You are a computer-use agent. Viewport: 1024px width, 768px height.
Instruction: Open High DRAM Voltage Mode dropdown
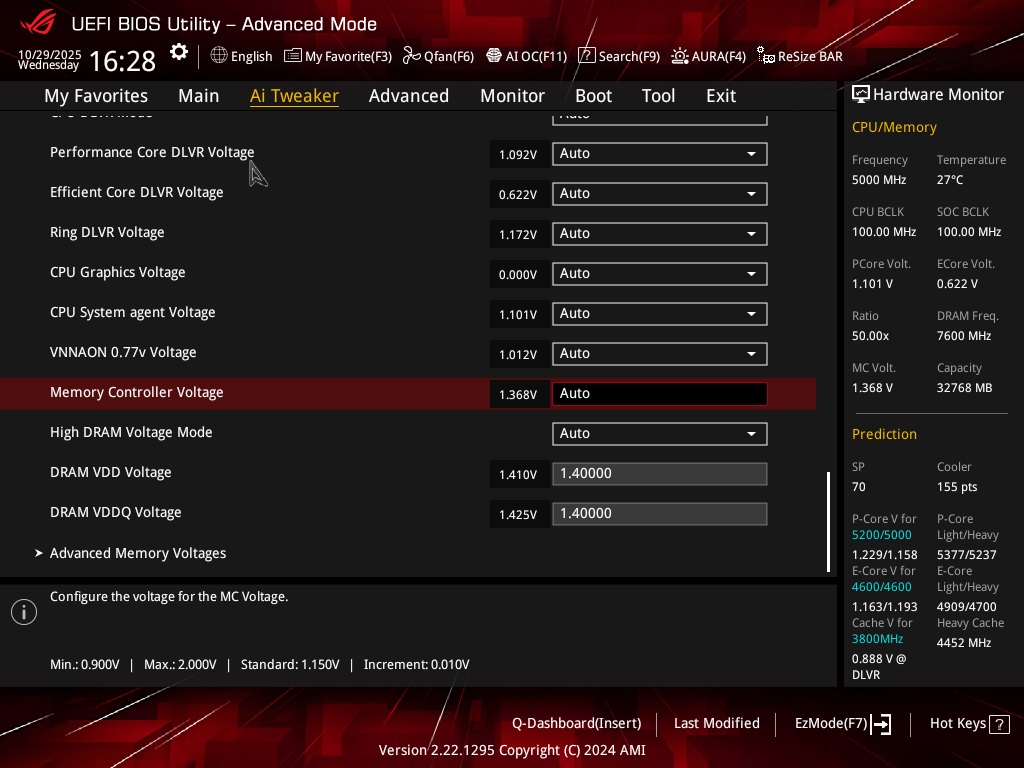point(660,434)
